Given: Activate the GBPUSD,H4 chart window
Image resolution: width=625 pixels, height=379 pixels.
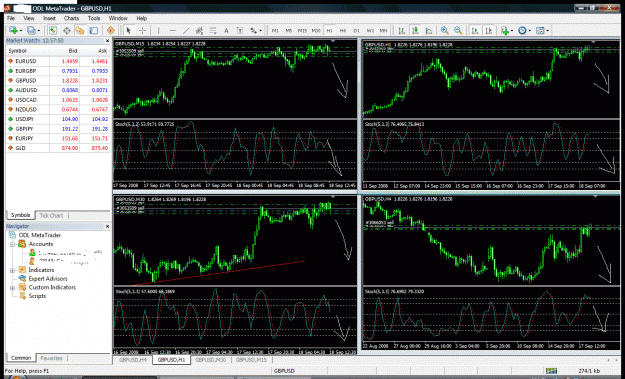Looking at the screenshot, I should tap(490, 272).
